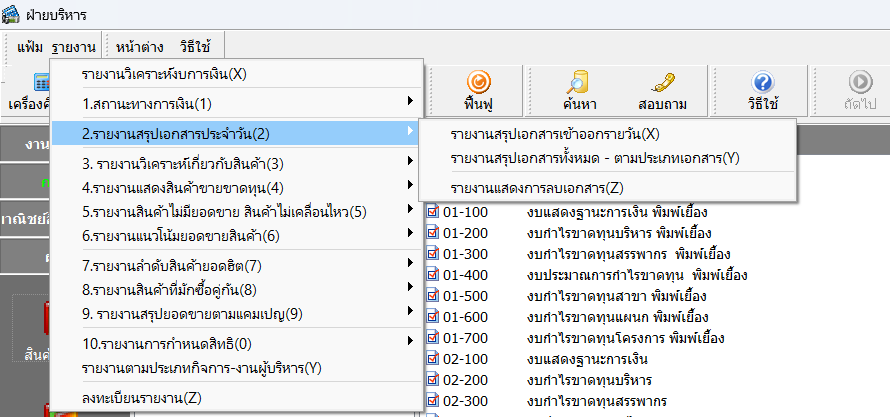Toggle the checkbox icon for report 02-200
890x417 pixels.
(433, 380)
